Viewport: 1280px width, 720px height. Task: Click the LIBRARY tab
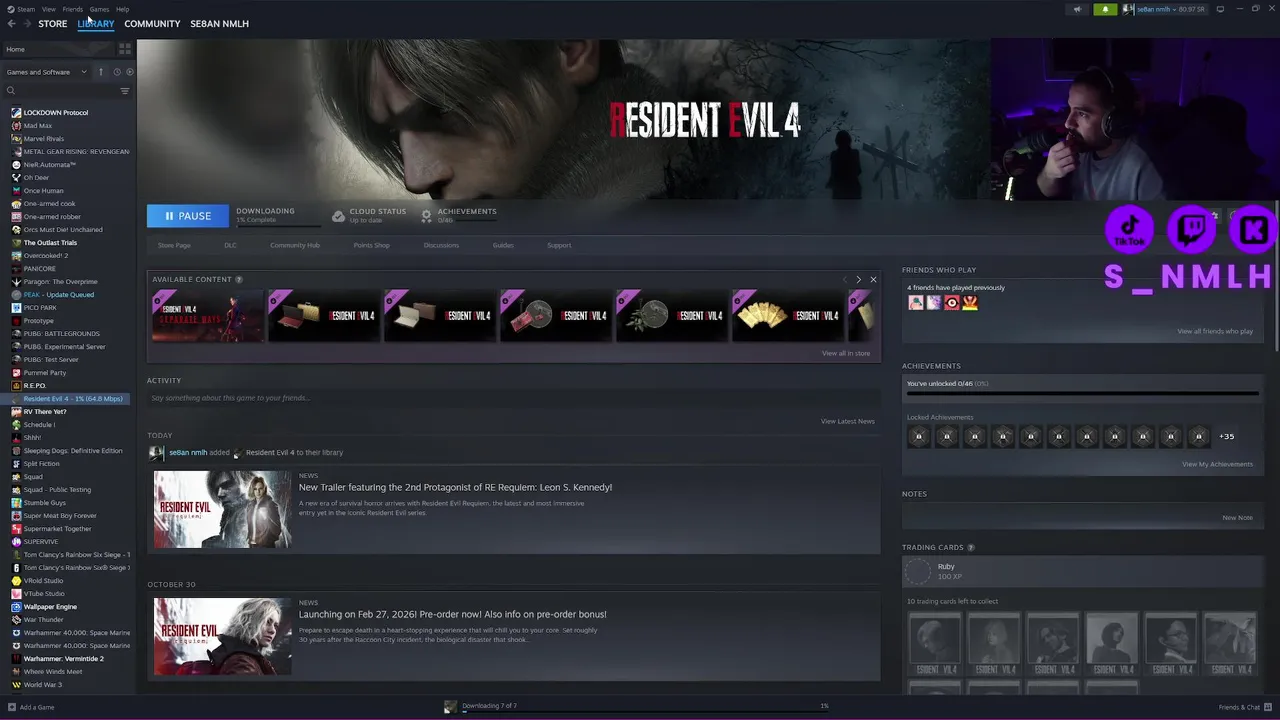click(x=96, y=24)
